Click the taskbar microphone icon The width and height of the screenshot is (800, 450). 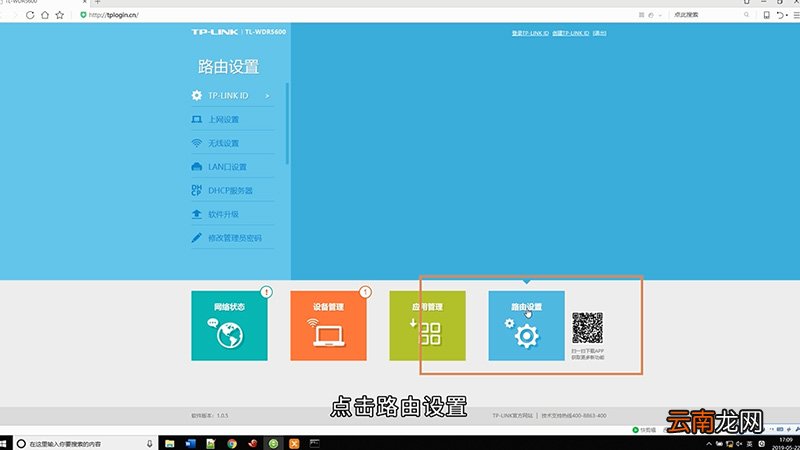pyautogui.click(x=149, y=443)
